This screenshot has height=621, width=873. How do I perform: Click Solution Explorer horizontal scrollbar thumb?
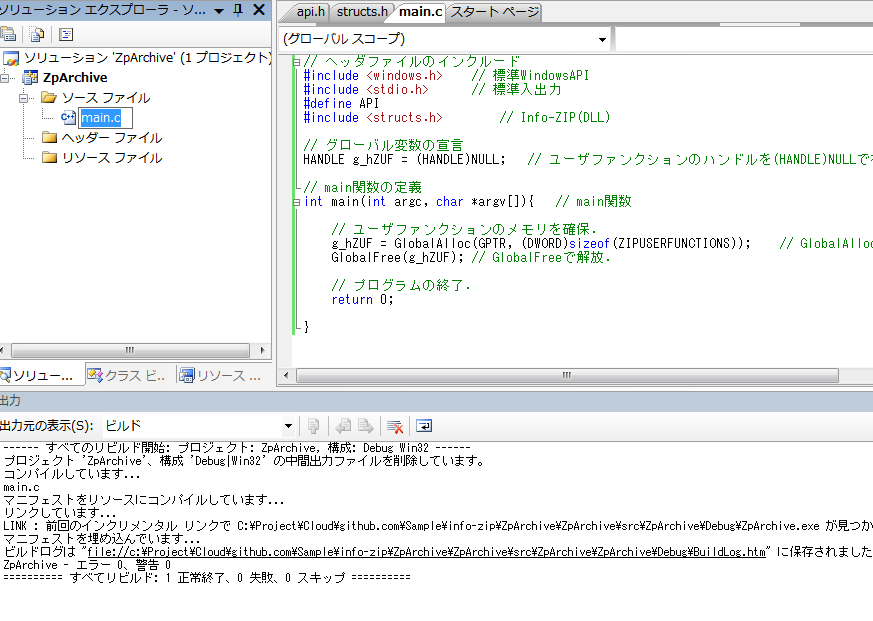coord(130,350)
